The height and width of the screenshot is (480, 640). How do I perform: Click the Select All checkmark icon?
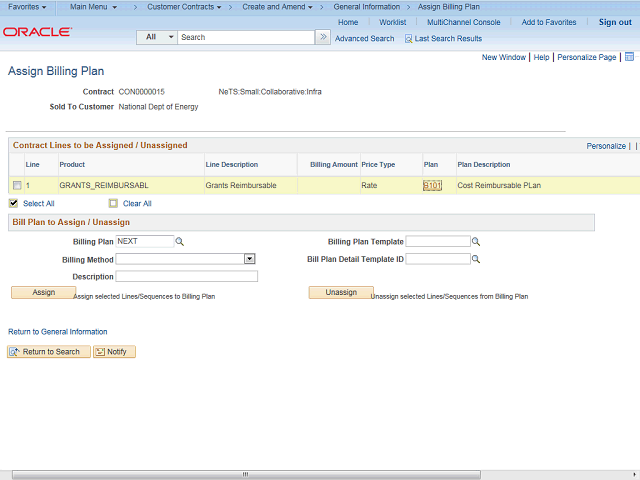pyautogui.click(x=14, y=203)
